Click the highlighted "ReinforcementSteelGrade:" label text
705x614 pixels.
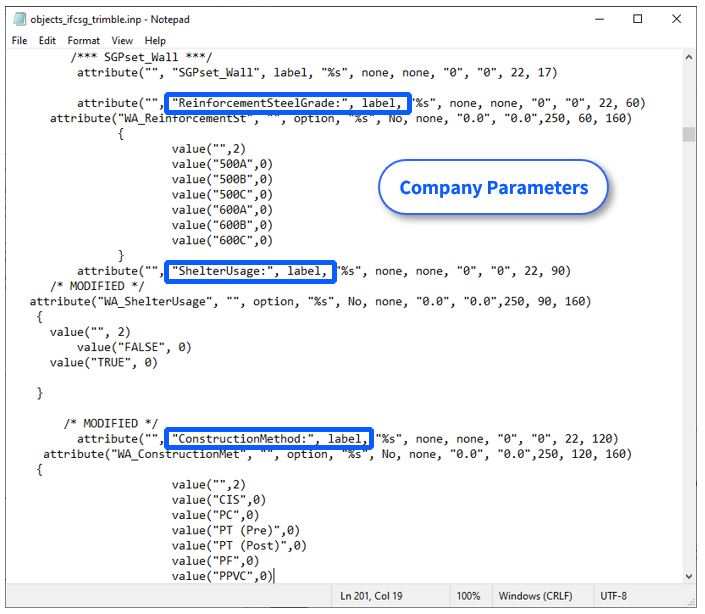(289, 103)
